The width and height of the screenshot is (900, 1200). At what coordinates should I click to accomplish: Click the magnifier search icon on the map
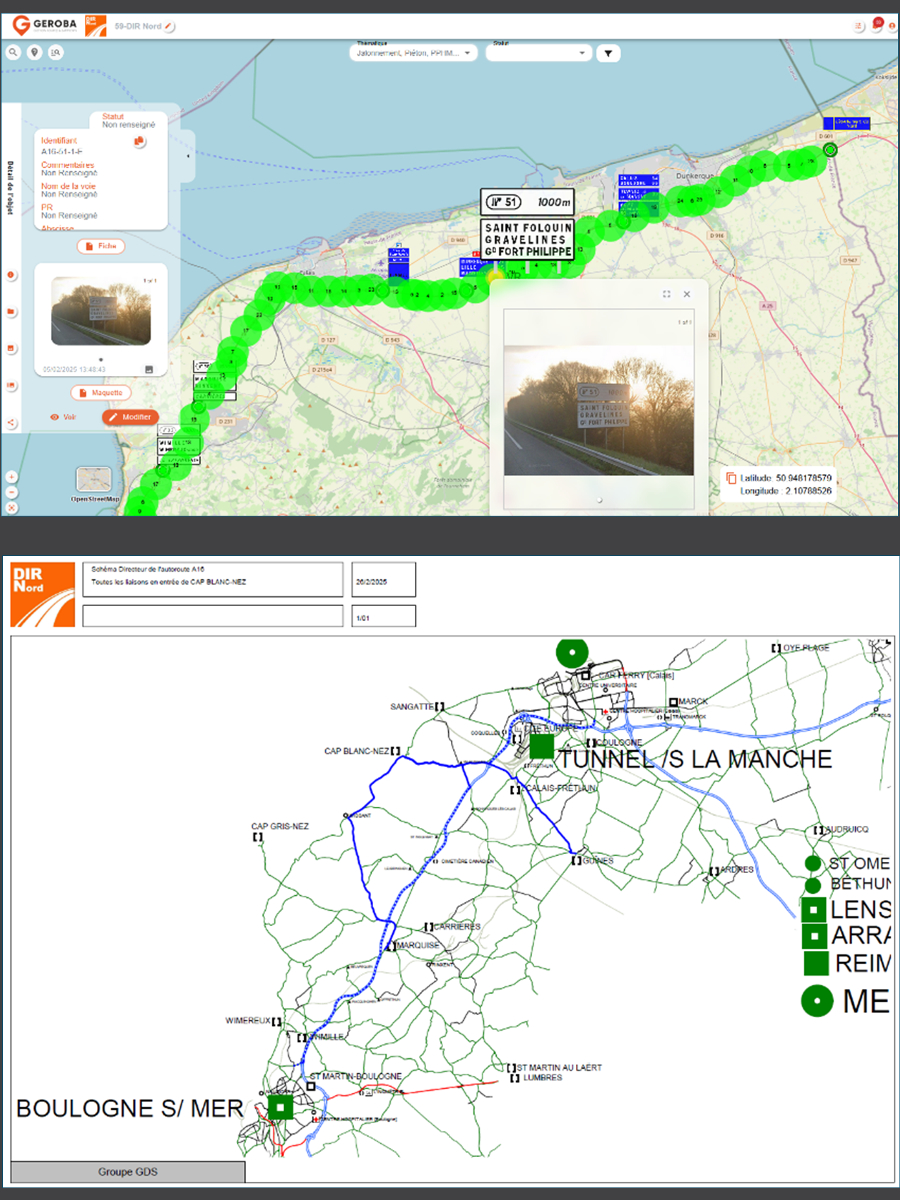[14, 52]
